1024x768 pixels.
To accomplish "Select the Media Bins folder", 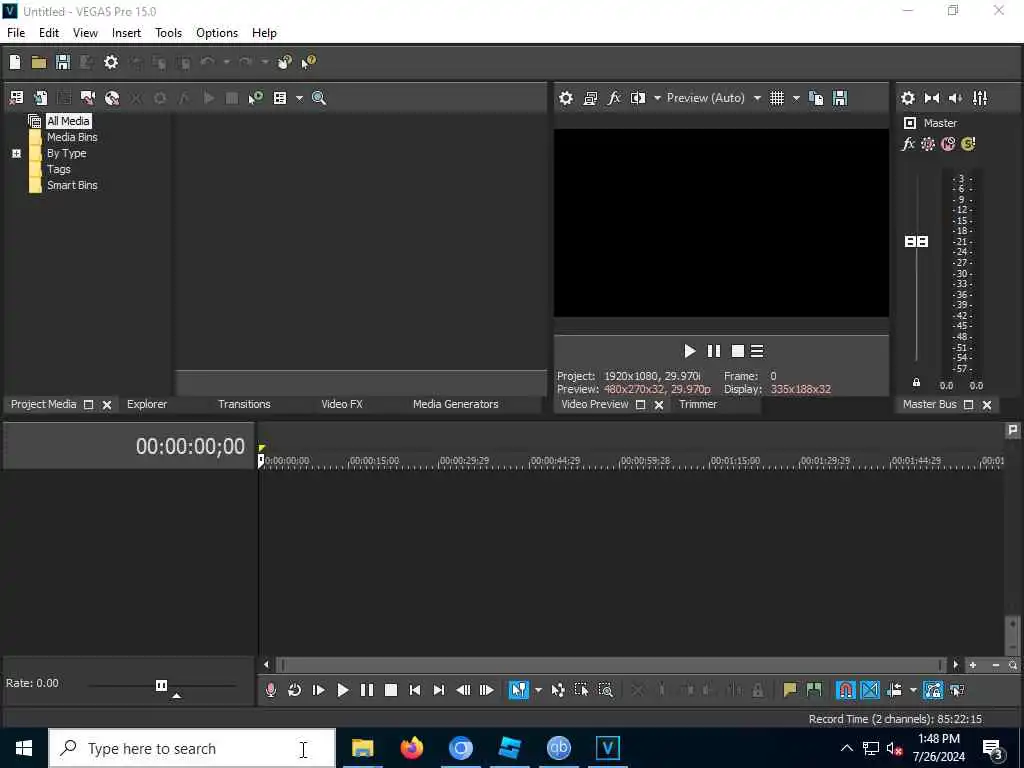I will [x=72, y=137].
